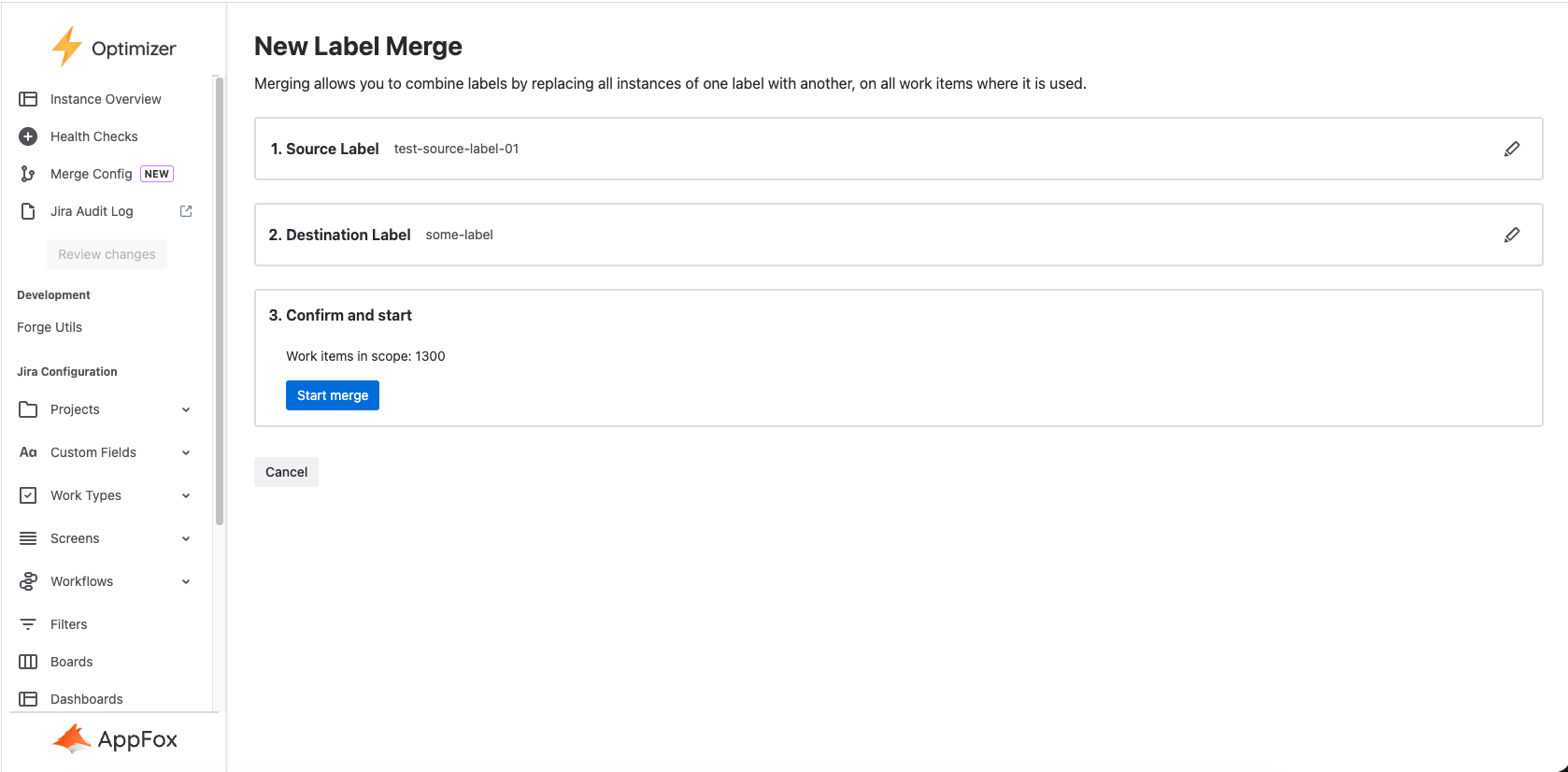Click the Workflows icon in sidebar
1568x772 pixels.
click(x=28, y=581)
